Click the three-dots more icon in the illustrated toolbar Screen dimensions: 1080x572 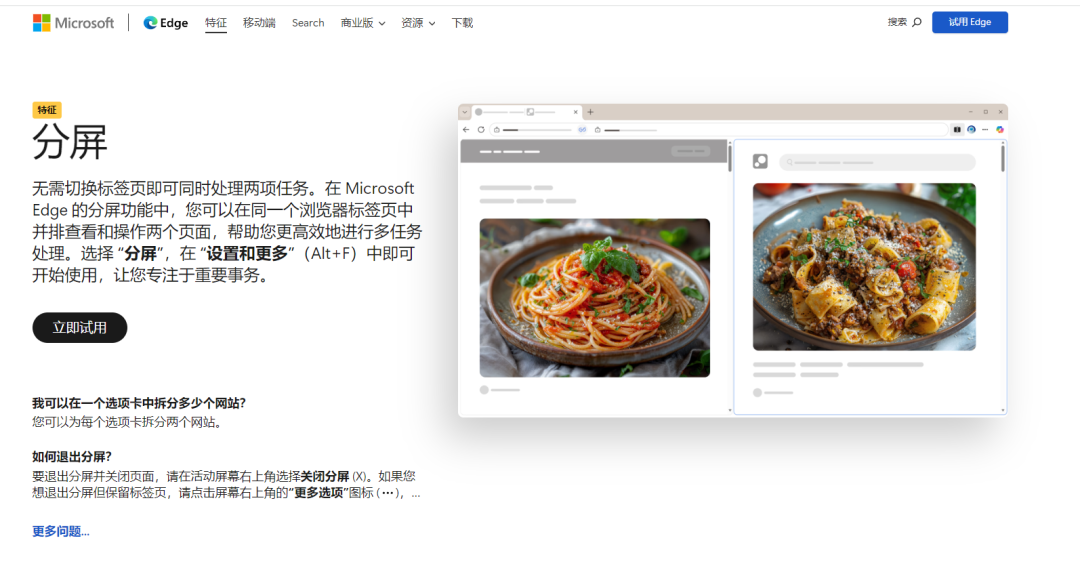coord(985,130)
